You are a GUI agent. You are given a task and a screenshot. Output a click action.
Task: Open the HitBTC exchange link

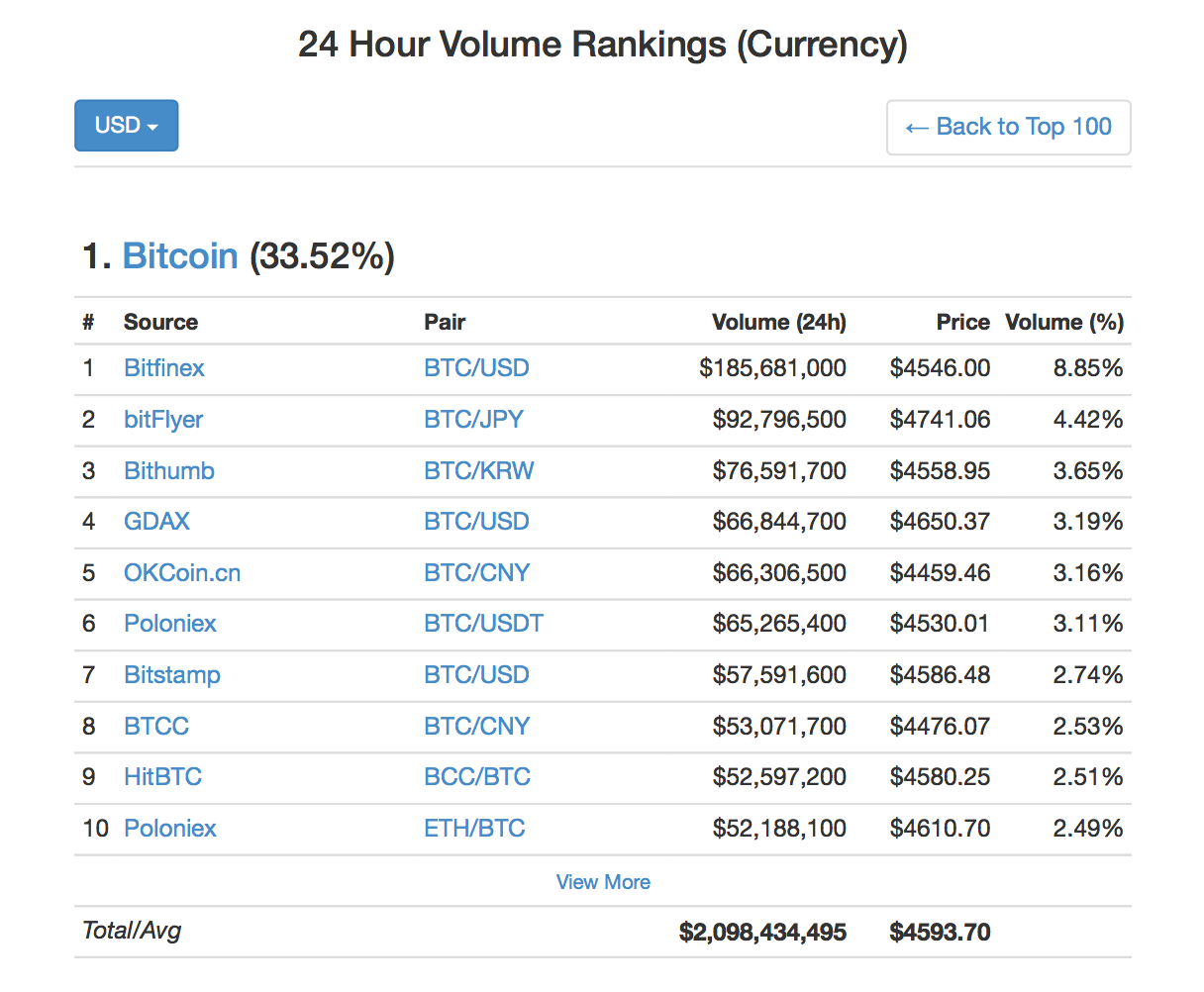point(163,777)
